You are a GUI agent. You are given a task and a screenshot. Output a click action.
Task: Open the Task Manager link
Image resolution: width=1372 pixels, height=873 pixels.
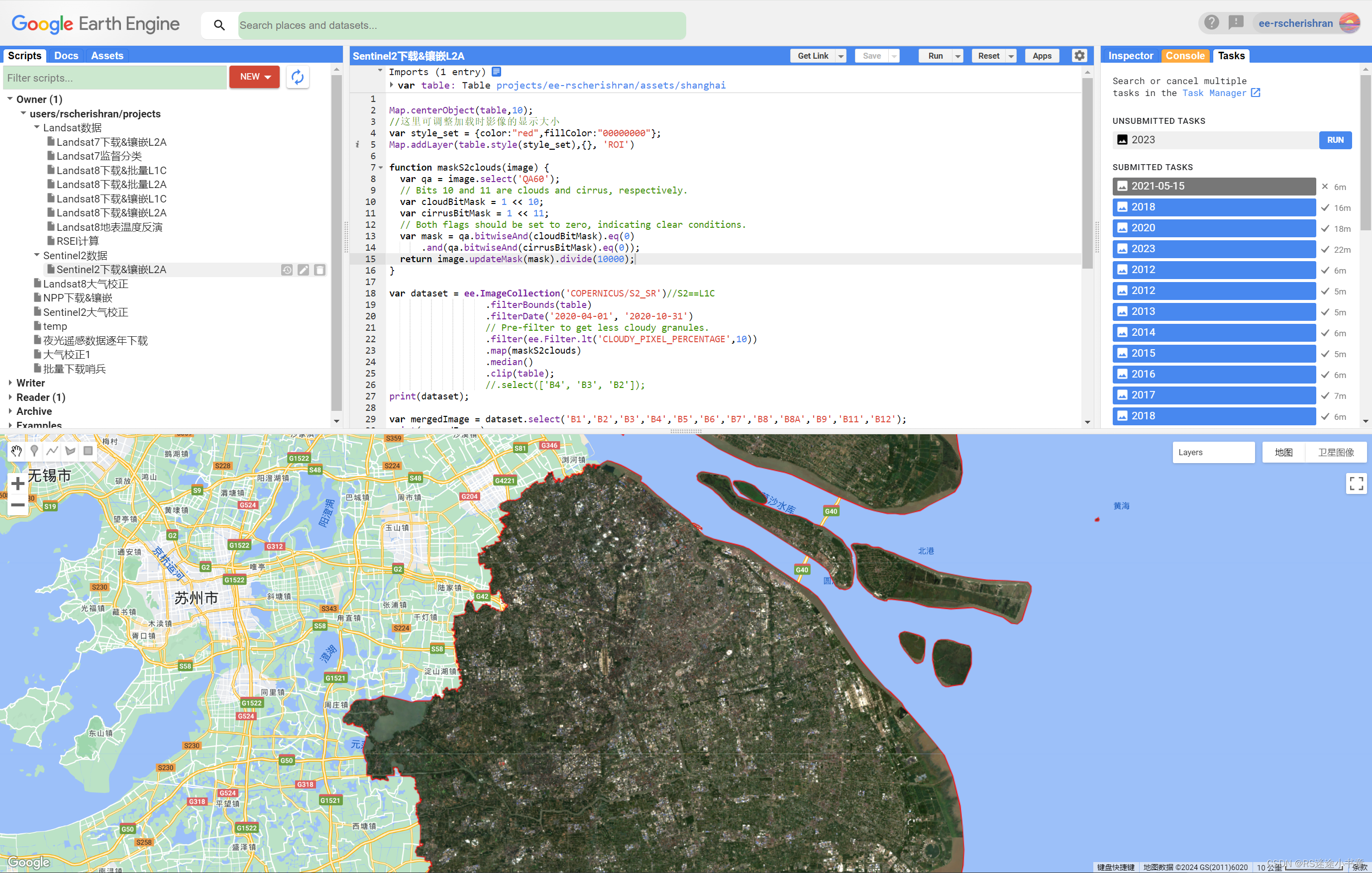coord(1220,93)
